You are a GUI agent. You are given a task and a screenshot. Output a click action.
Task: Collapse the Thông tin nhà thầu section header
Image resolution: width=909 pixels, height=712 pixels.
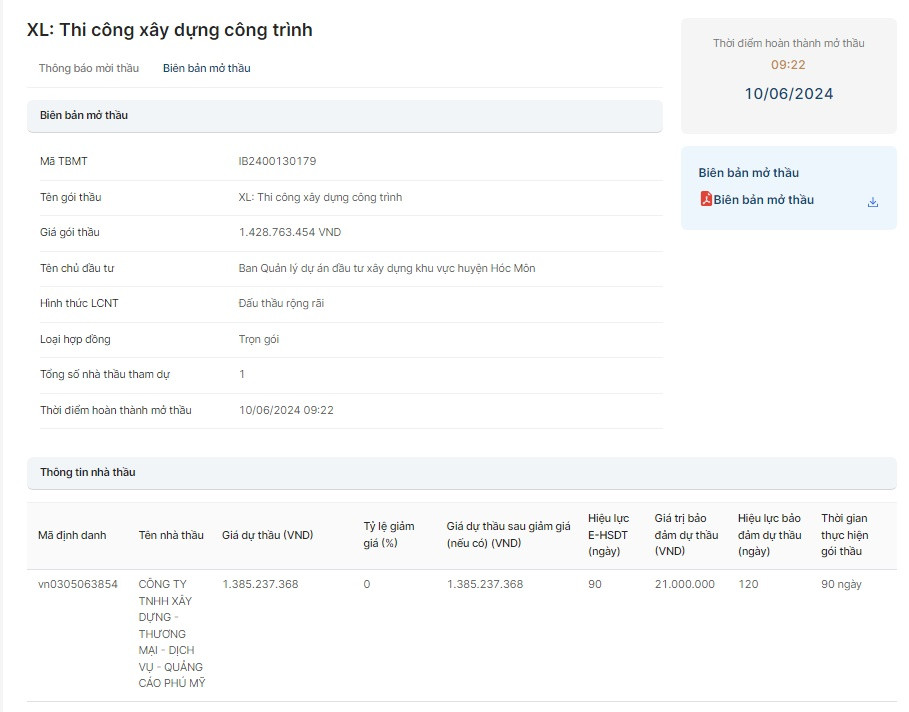click(461, 472)
